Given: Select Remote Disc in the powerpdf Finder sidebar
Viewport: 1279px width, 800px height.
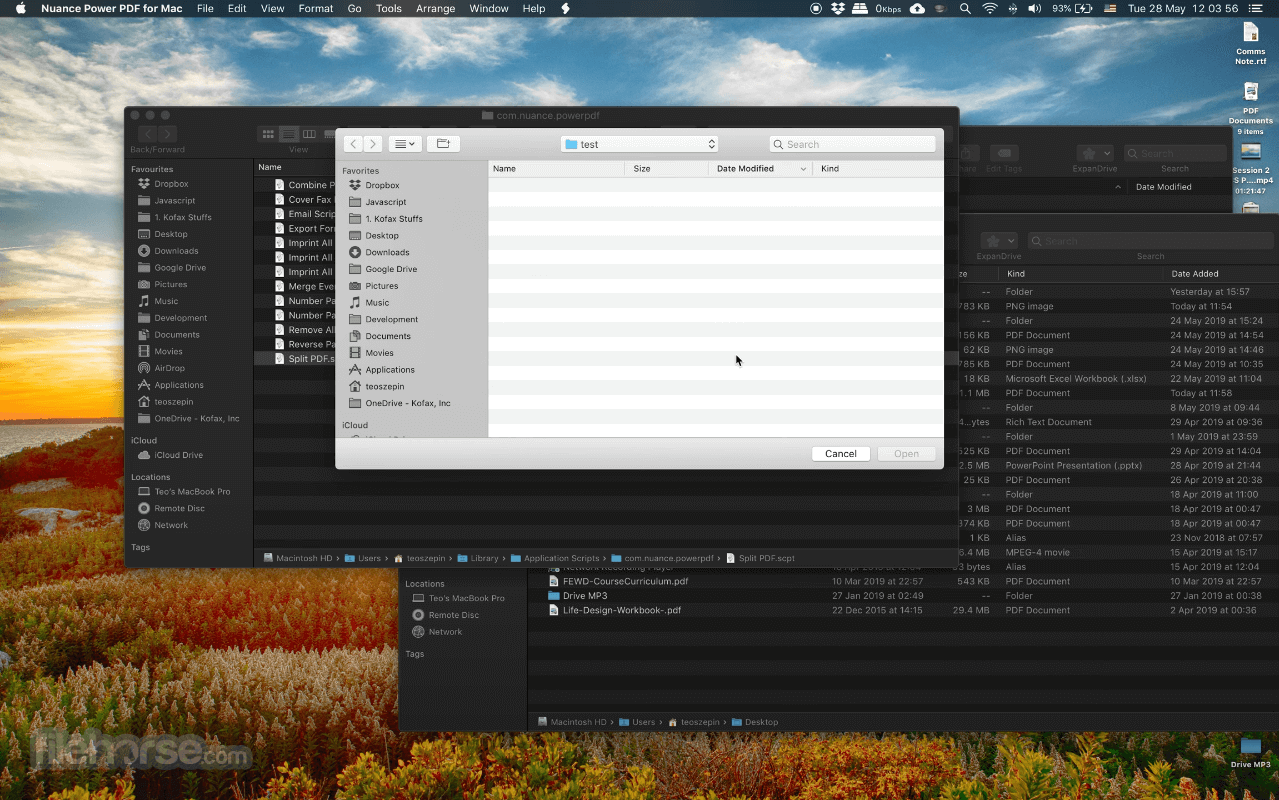Looking at the screenshot, I should coord(179,508).
